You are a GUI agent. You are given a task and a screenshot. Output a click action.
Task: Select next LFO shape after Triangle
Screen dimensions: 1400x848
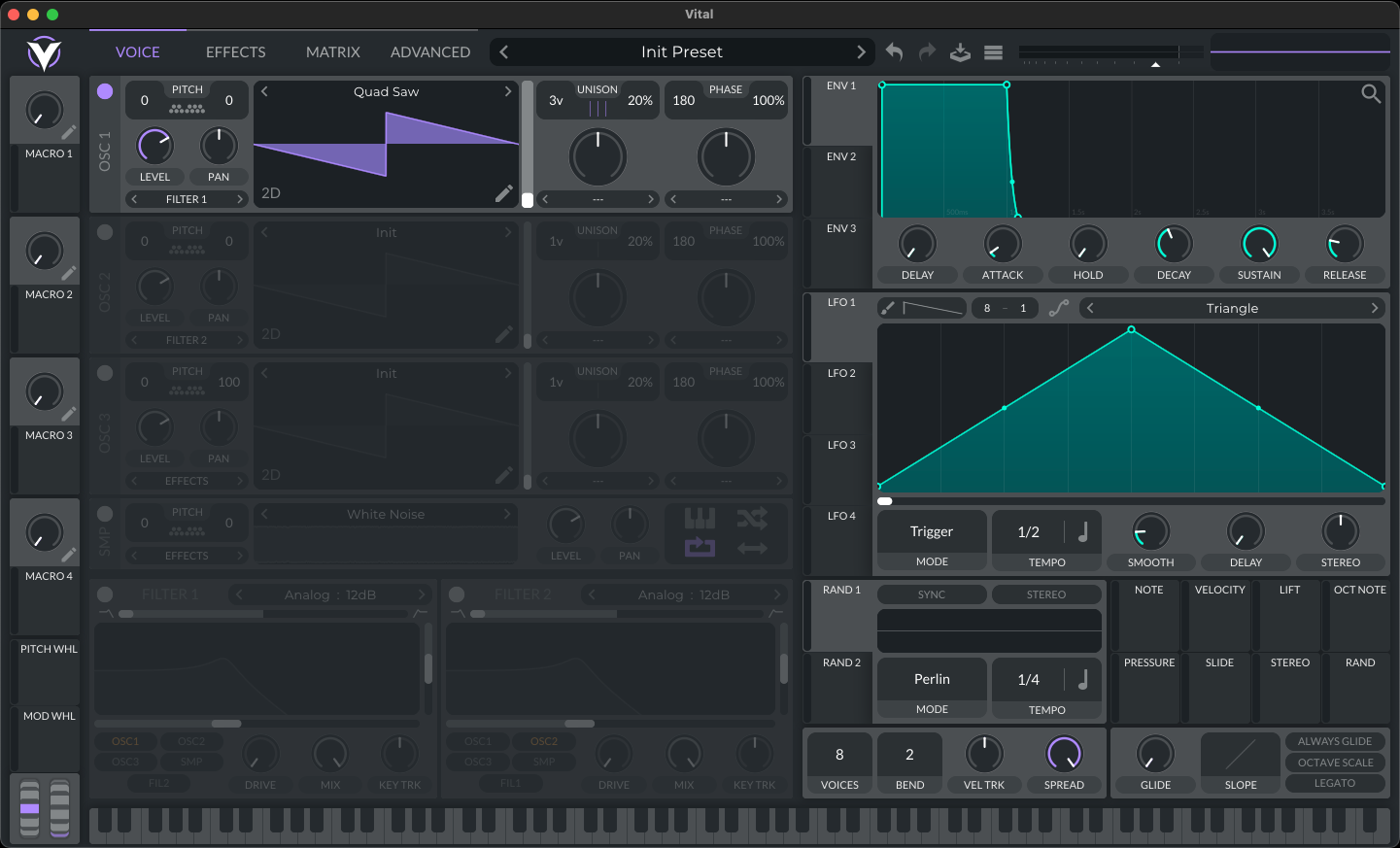[1375, 308]
